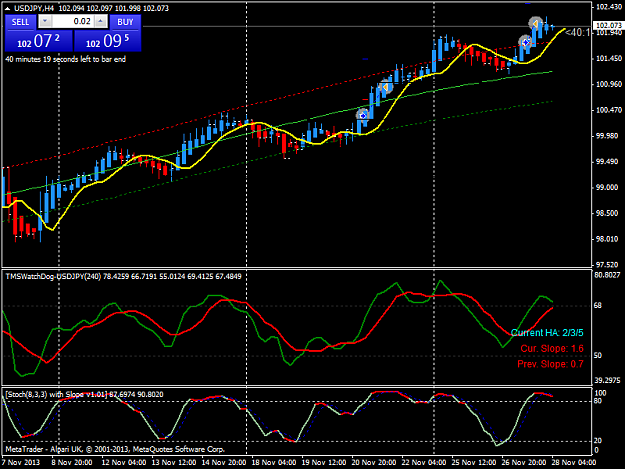Screen dimensions: 625x469
Task: Click the 80.8027 indicator scale value
Action: (607, 275)
